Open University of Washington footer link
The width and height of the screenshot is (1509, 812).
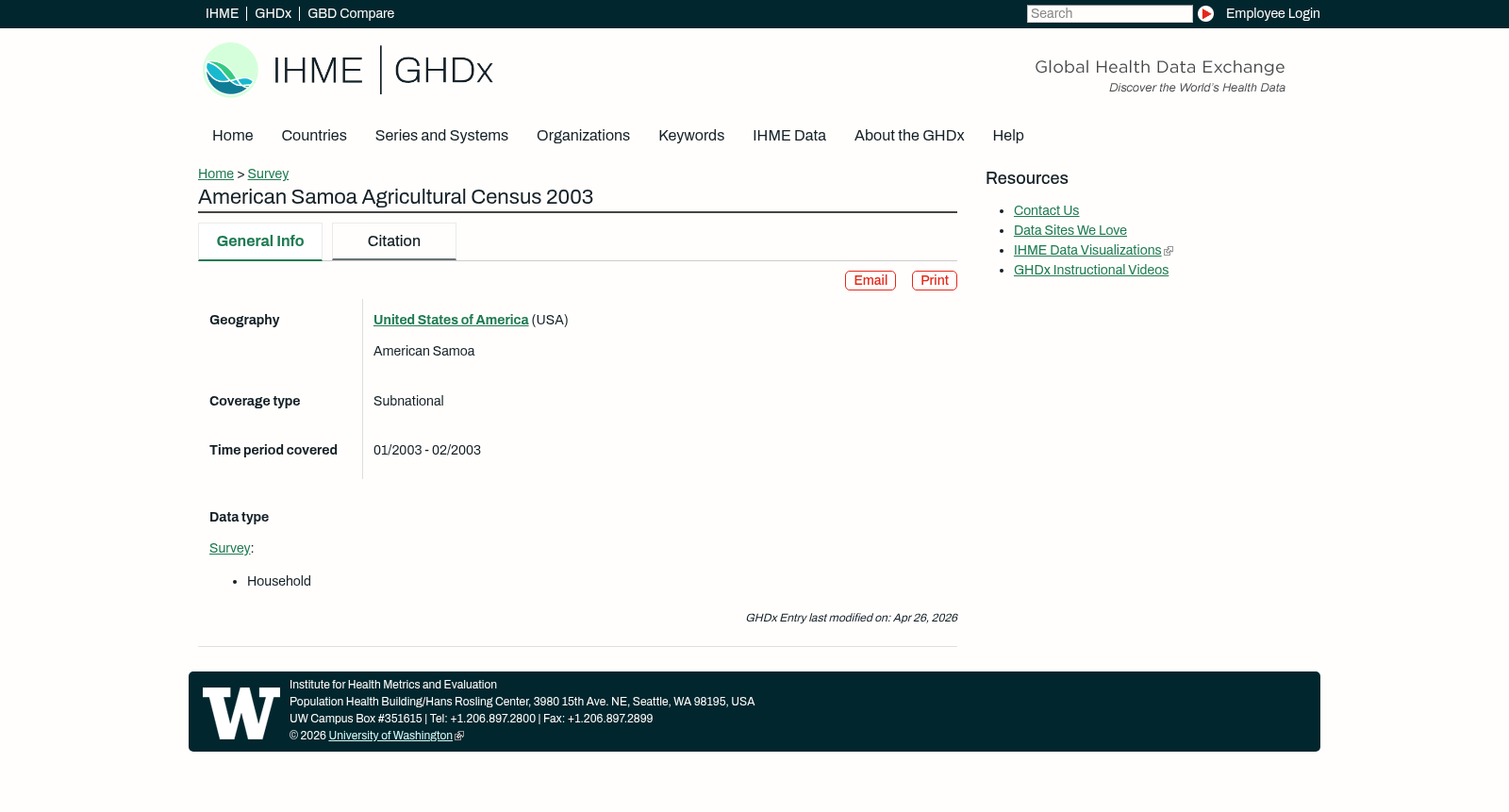click(390, 736)
